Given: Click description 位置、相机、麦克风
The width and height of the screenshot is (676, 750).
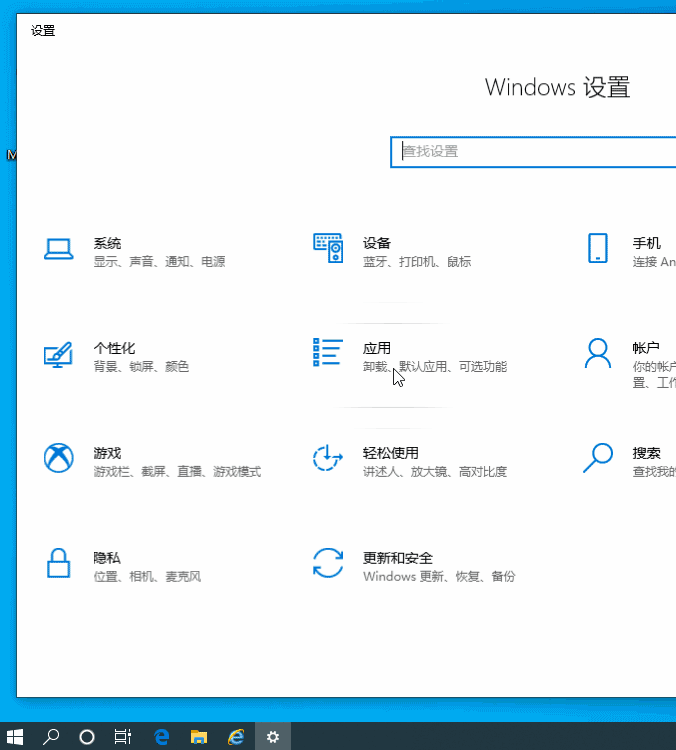Looking at the screenshot, I should [x=147, y=576].
